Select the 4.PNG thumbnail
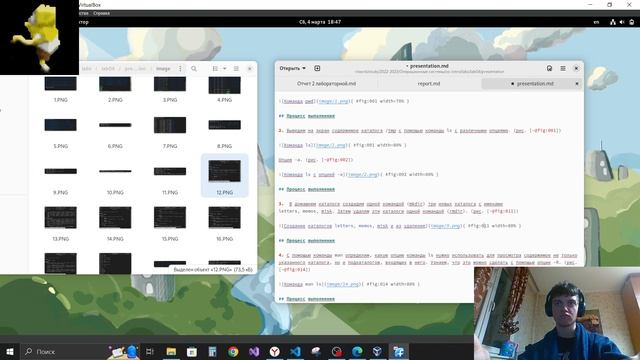This screenshot has width=640, height=360. (224, 85)
